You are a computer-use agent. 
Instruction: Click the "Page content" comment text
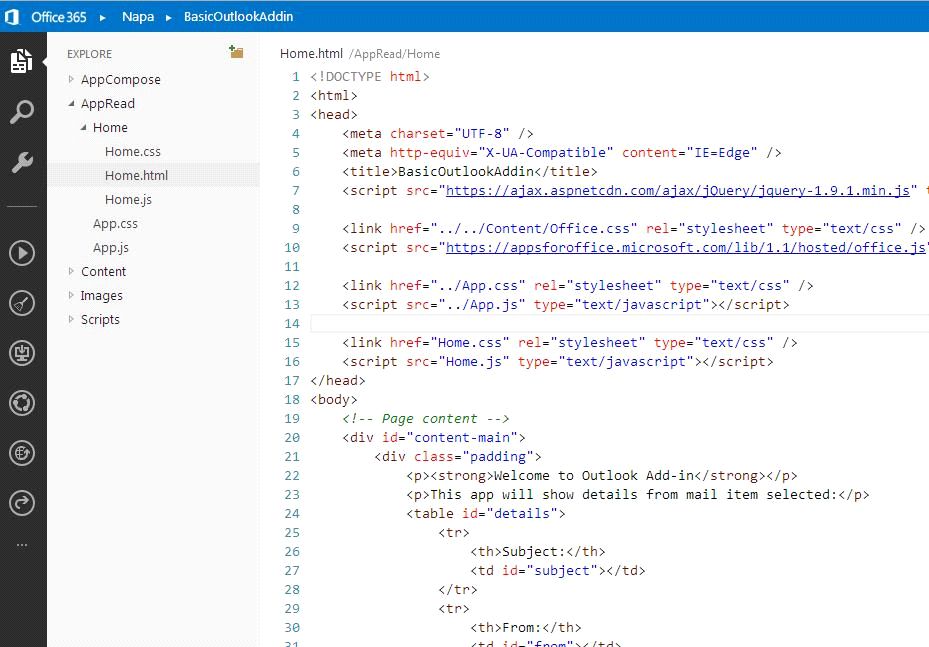[430, 419]
